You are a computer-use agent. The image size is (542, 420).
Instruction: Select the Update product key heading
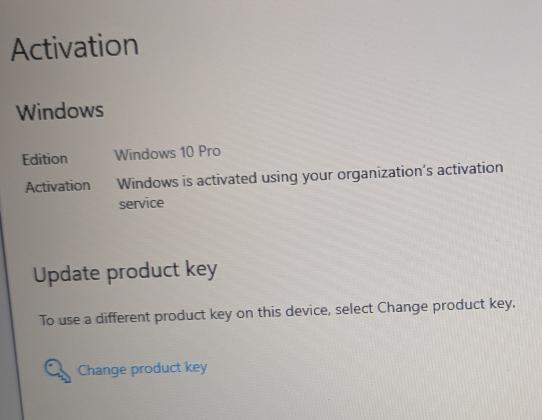(x=125, y=272)
